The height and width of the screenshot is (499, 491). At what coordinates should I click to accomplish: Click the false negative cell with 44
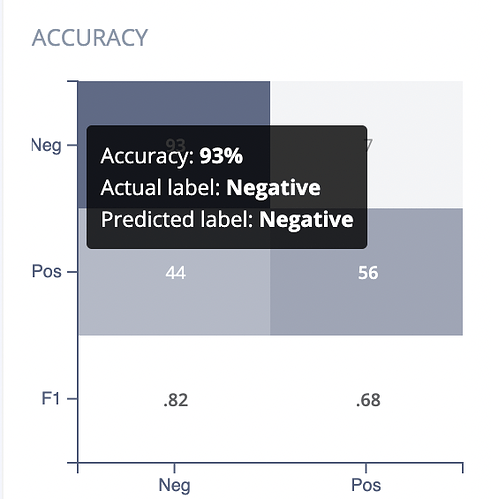(x=174, y=272)
